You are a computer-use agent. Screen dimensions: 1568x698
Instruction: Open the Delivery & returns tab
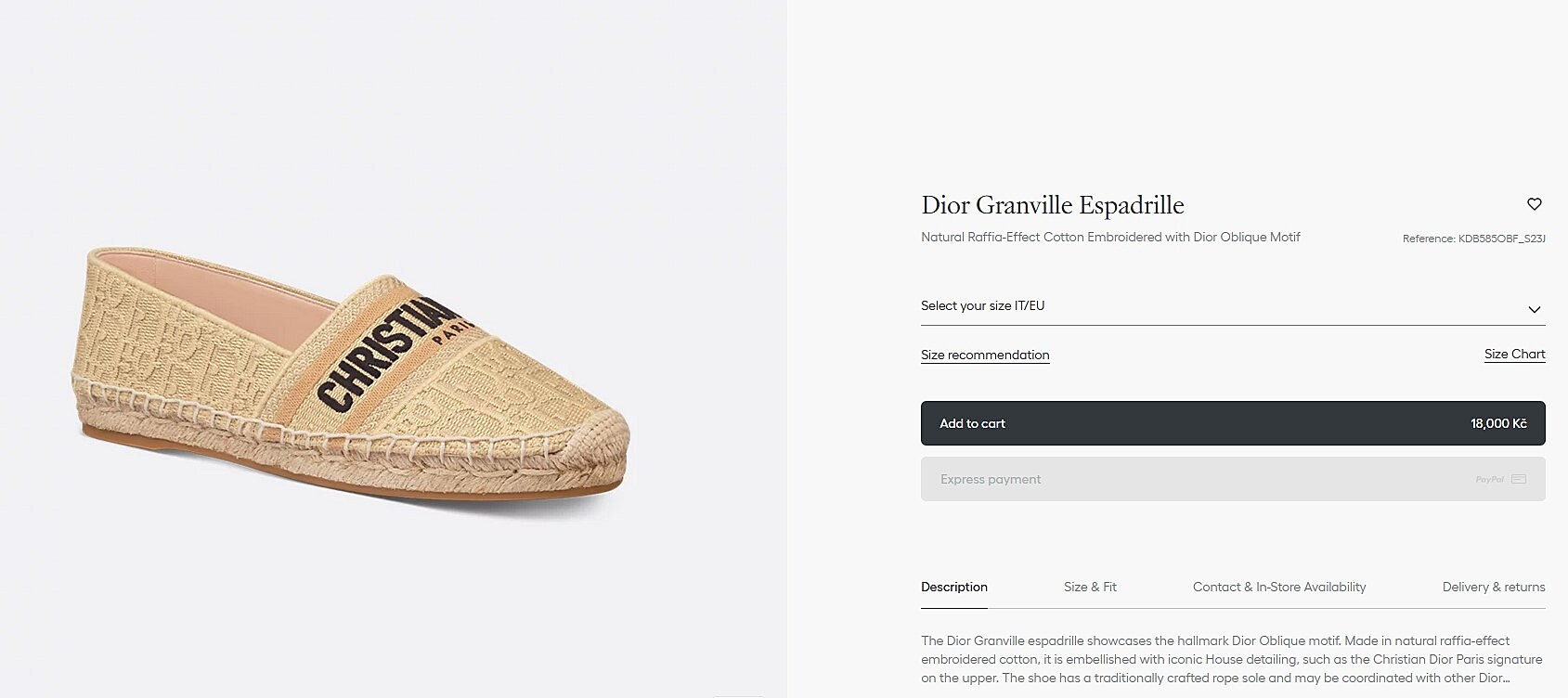pyautogui.click(x=1493, y=587)
